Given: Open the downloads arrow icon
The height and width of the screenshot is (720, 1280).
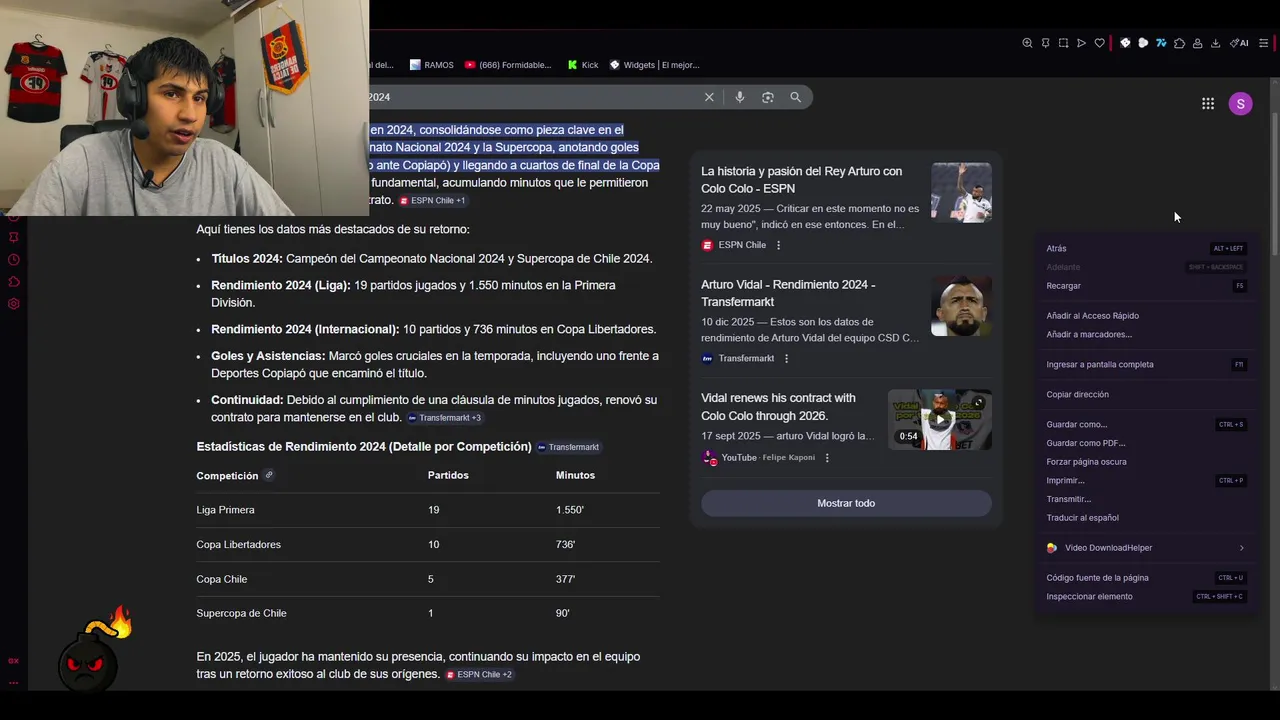Looking at the screenshot, I should click(x=1215, y=43).
